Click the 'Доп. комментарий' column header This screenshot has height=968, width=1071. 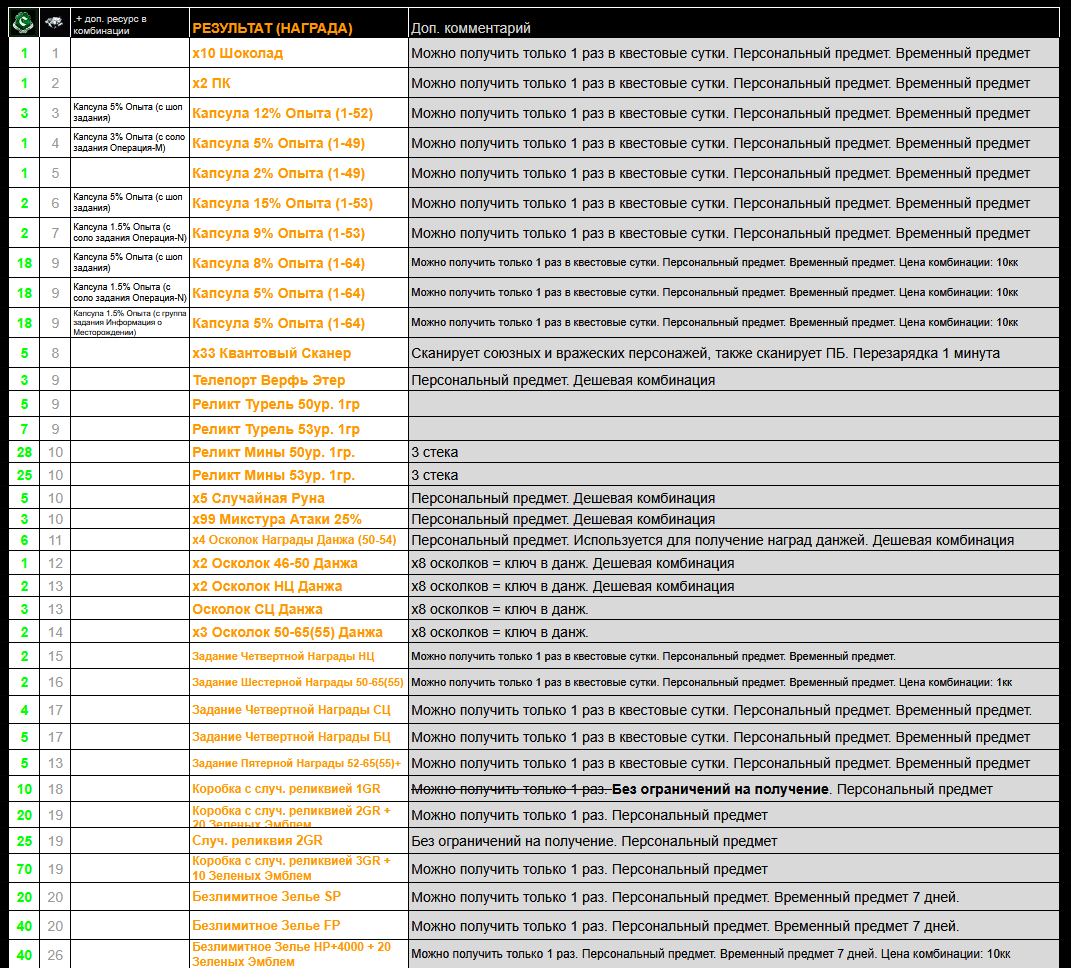[471, 28]
